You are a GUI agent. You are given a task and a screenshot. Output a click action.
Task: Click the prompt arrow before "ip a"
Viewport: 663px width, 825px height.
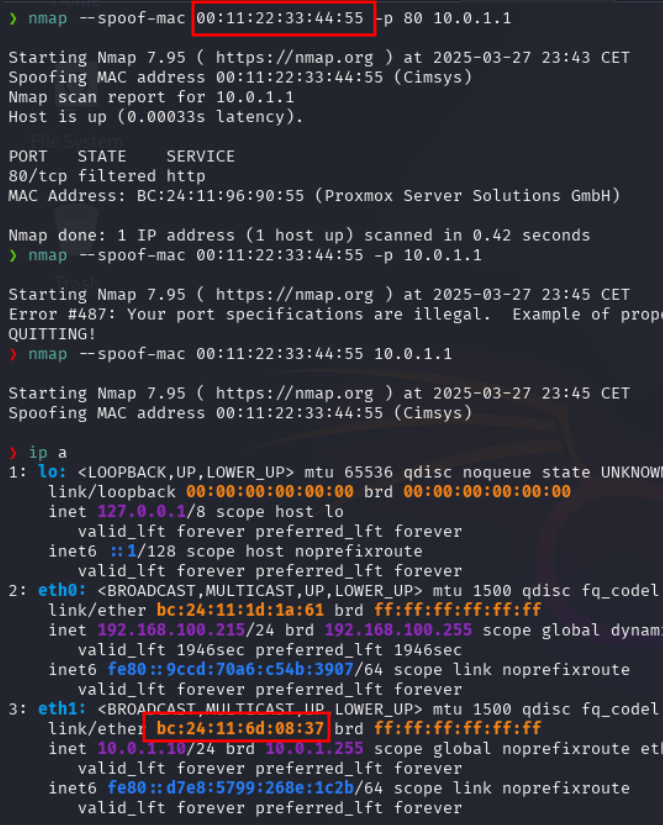pos(13,452)
